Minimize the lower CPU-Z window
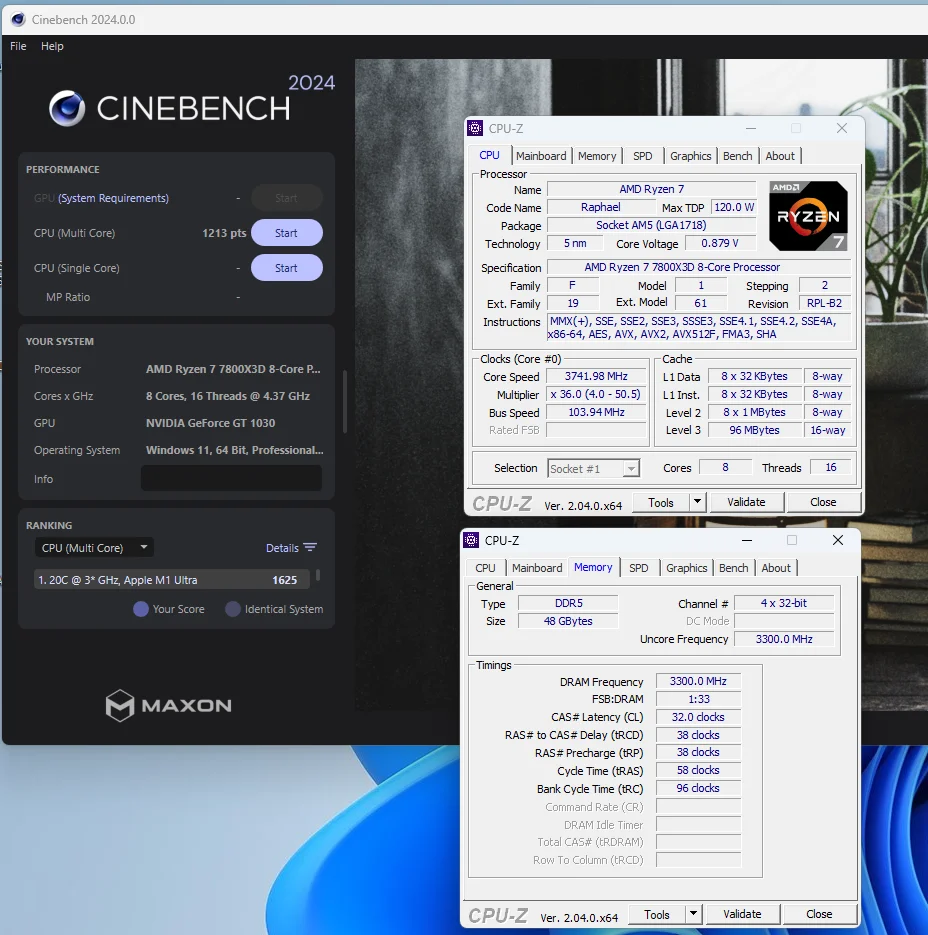Viewport: 928px width, 935px height. pos(747,540)
